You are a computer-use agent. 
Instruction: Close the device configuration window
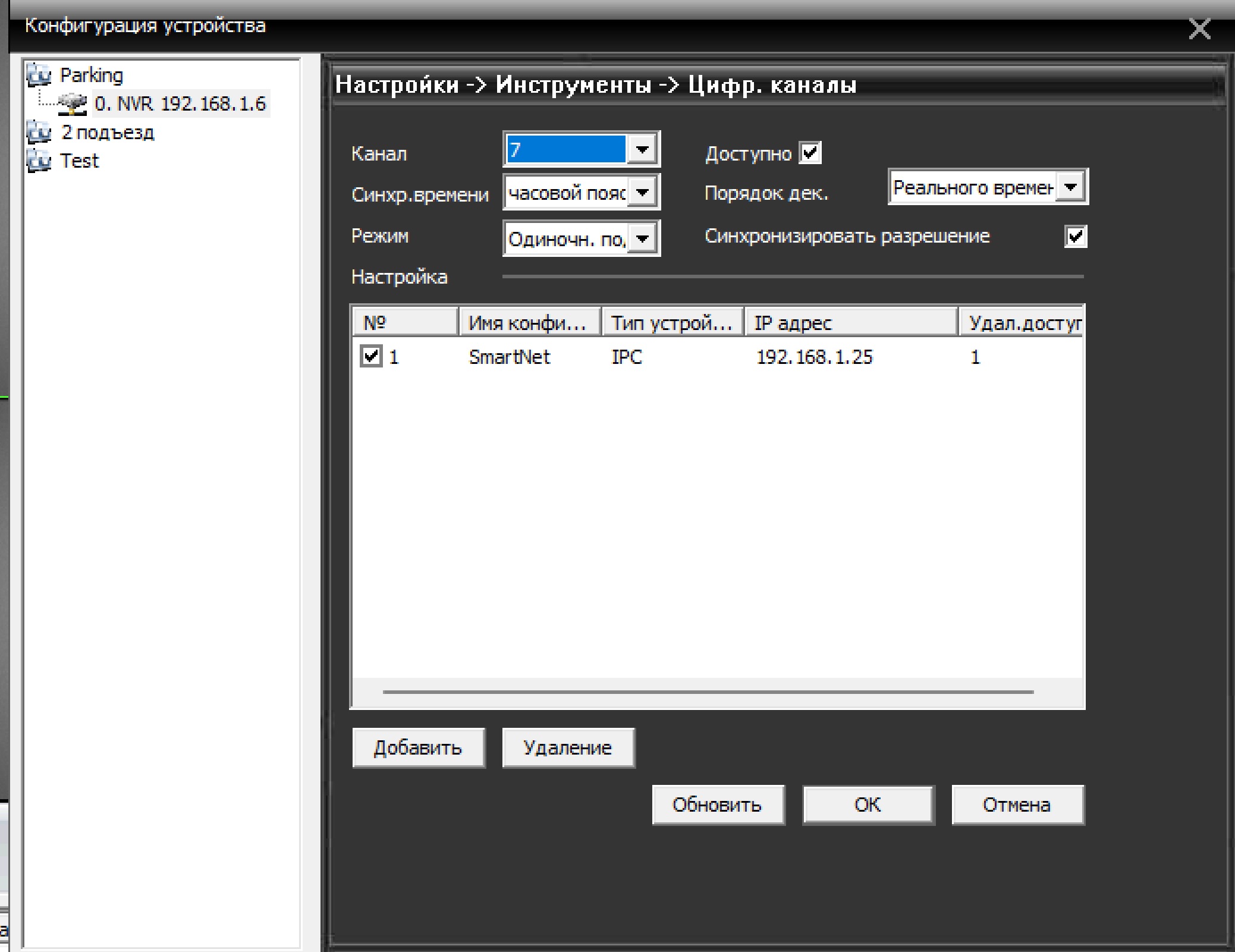(1199, 29)
